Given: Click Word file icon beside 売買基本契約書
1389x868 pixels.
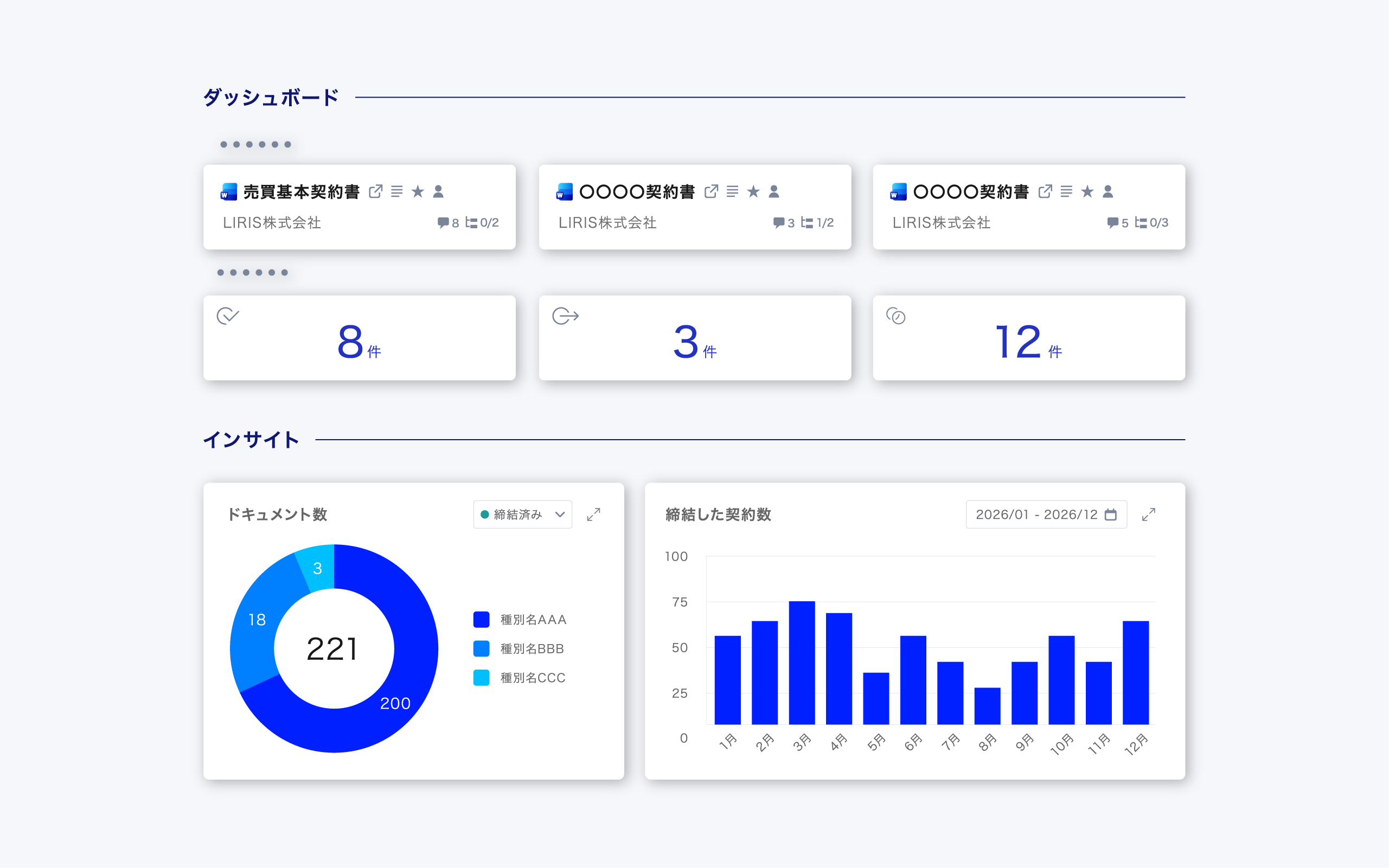Looking at the screenshot, I should (x=228, y=191).
